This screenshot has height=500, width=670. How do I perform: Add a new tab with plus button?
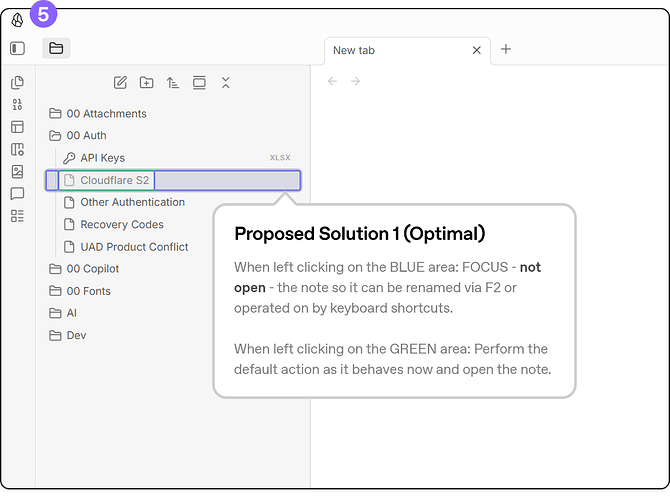pyautogui.click(x=506, y=49)
